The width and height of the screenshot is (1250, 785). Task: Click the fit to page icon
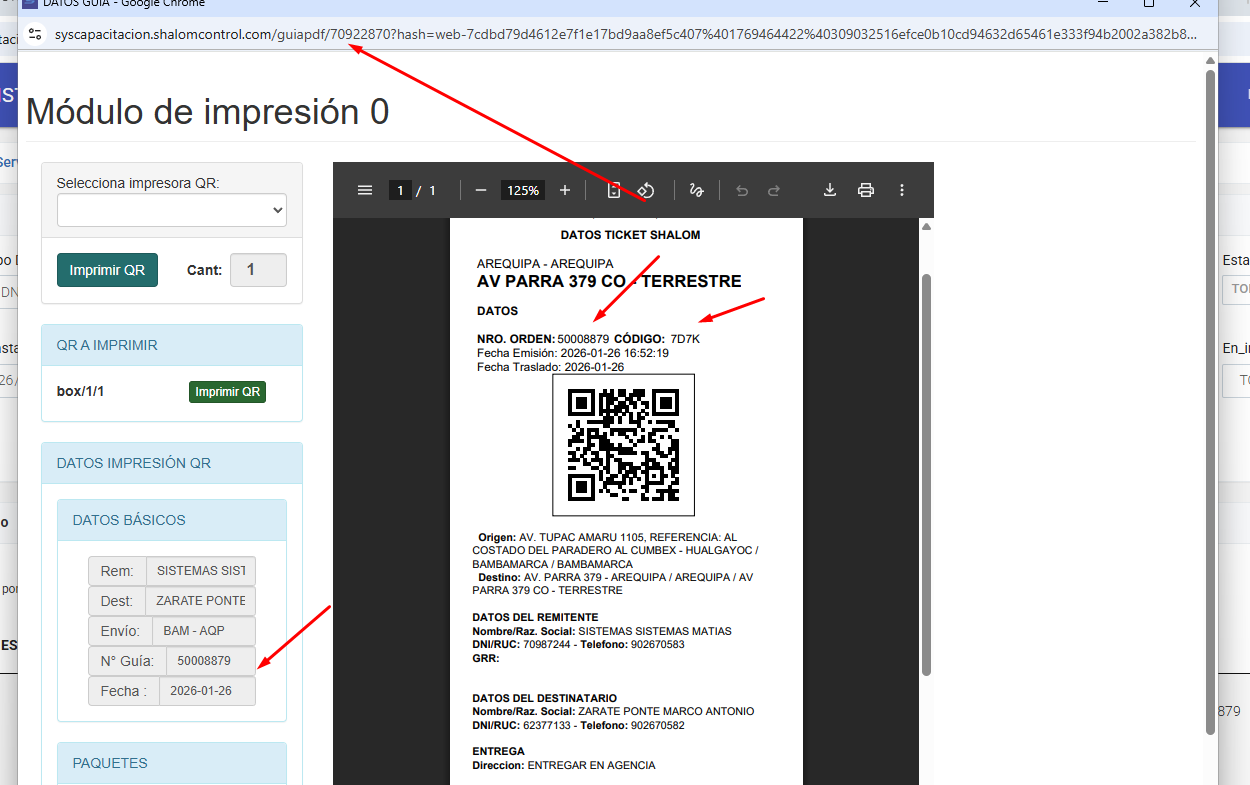click(615, 190)
